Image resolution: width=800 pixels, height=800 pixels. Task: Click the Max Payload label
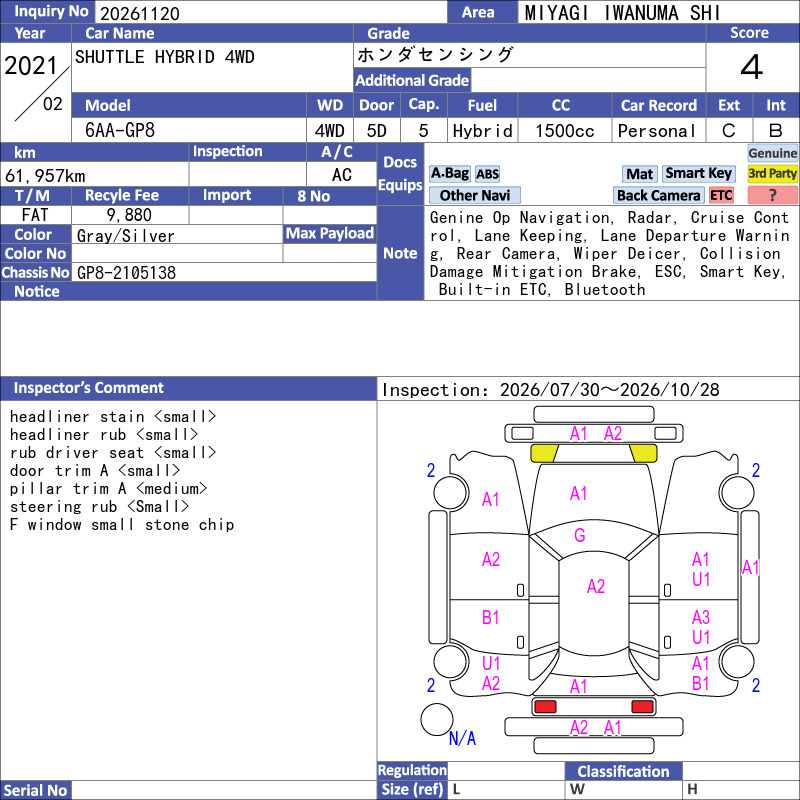pyautogui.click(x=330, y=233)
